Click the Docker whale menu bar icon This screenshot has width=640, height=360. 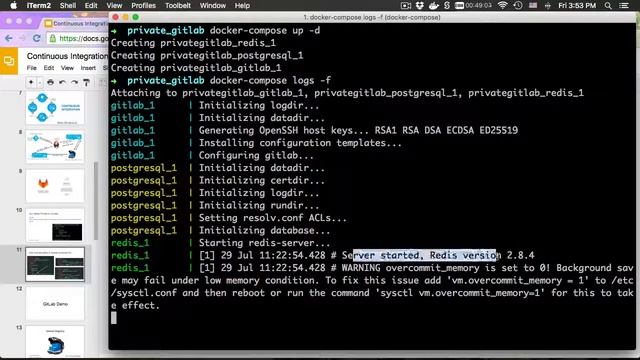tap(433, 5)
